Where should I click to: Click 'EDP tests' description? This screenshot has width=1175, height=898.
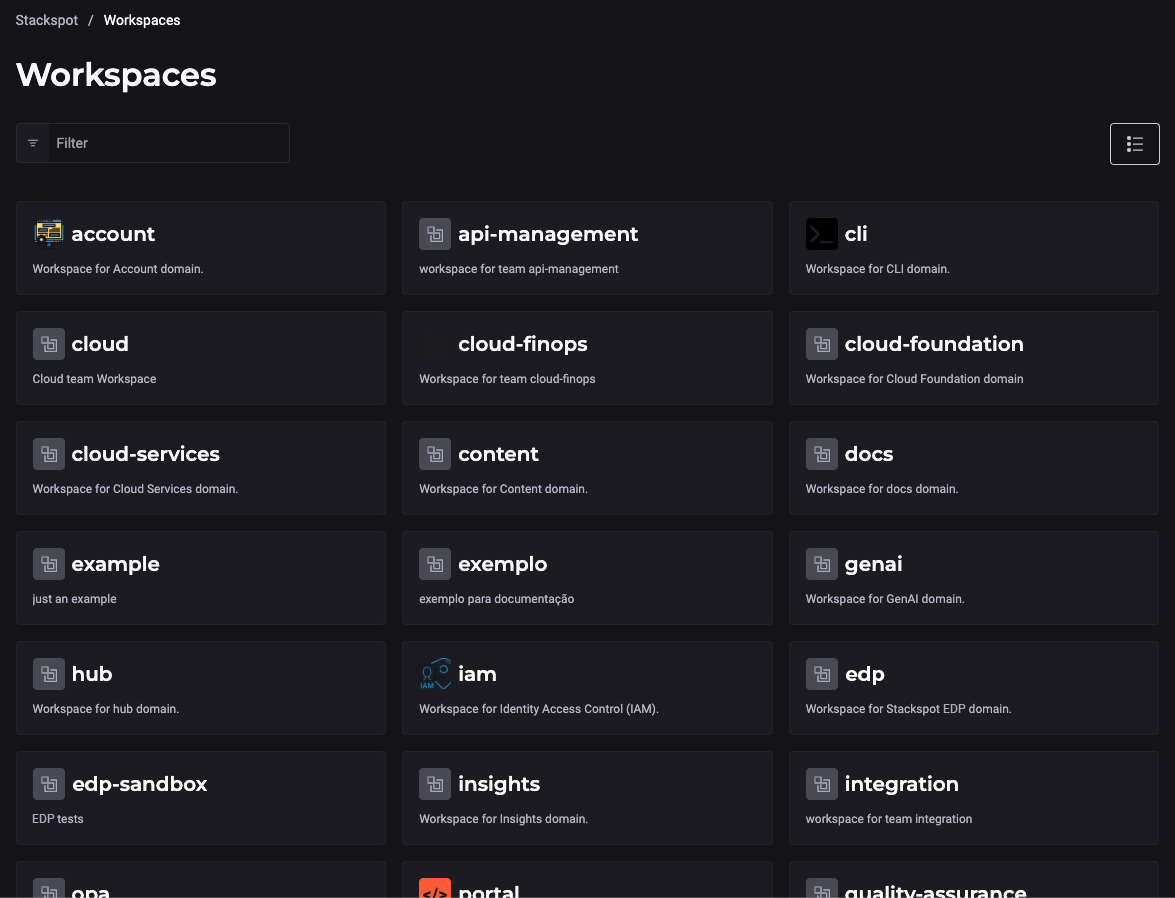[x=58, y=819]
